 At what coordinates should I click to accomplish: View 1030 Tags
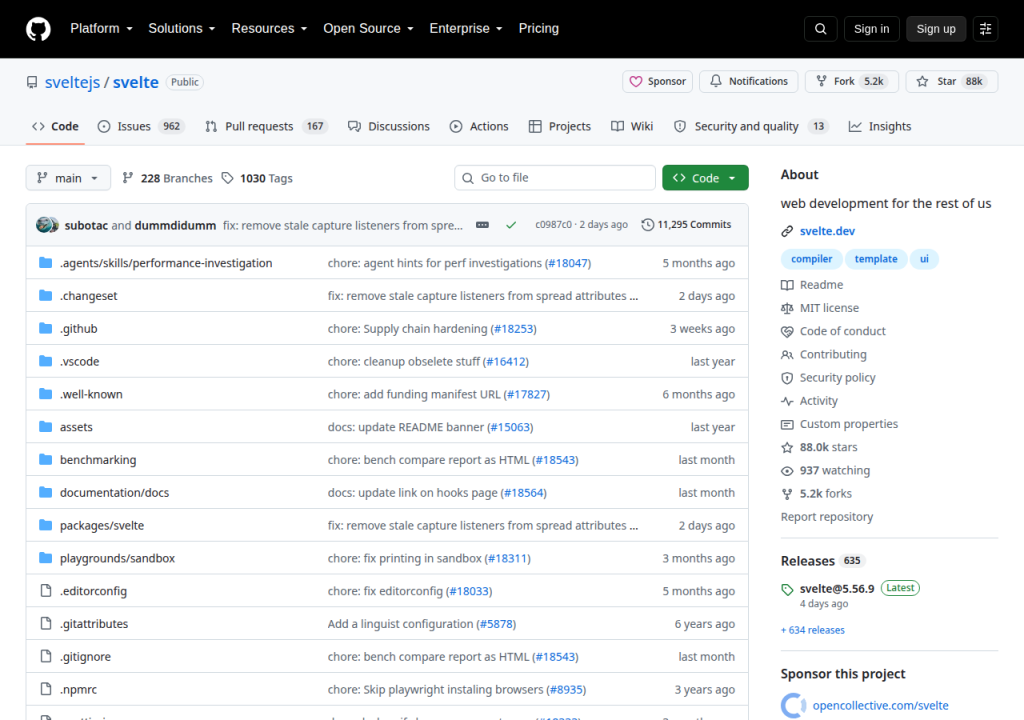point(257,178)
